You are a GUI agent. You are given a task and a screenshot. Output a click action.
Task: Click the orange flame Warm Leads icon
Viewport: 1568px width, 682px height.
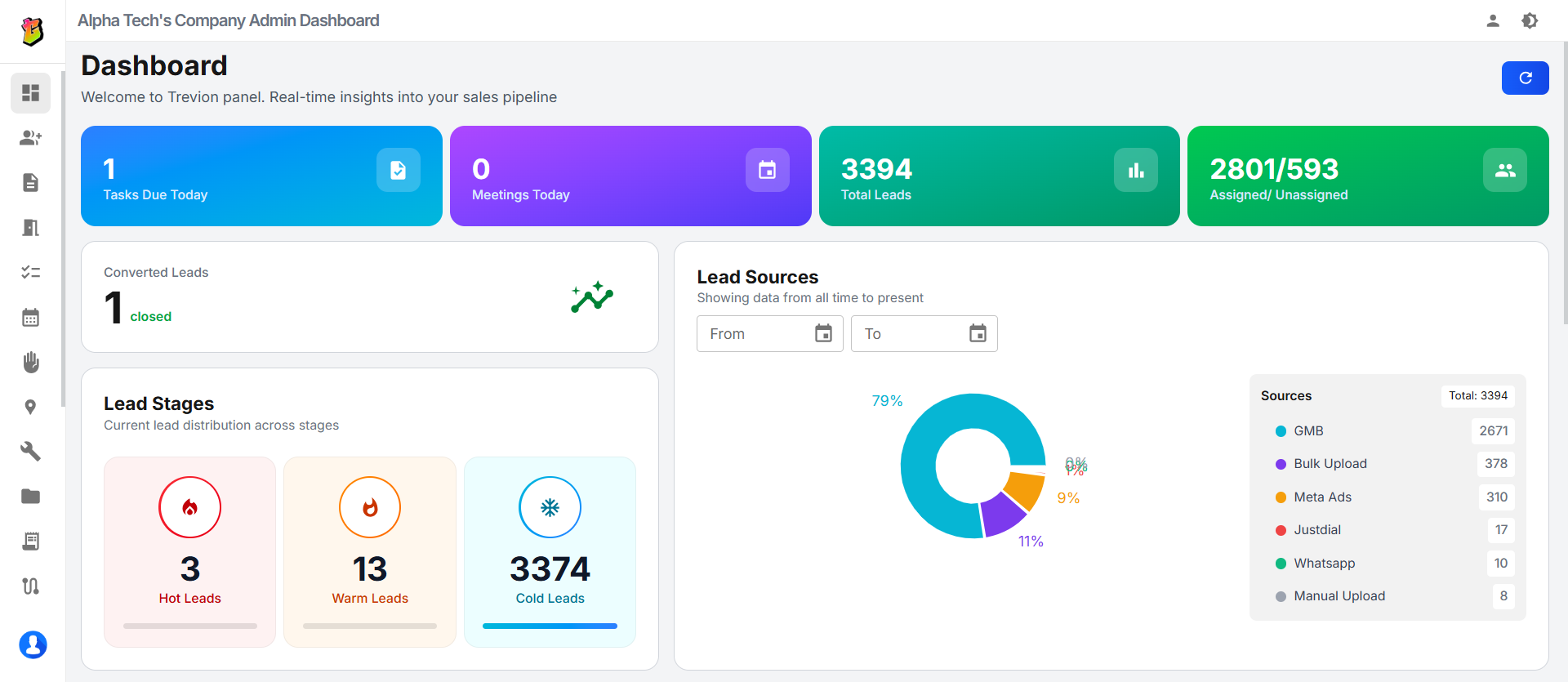370,507
